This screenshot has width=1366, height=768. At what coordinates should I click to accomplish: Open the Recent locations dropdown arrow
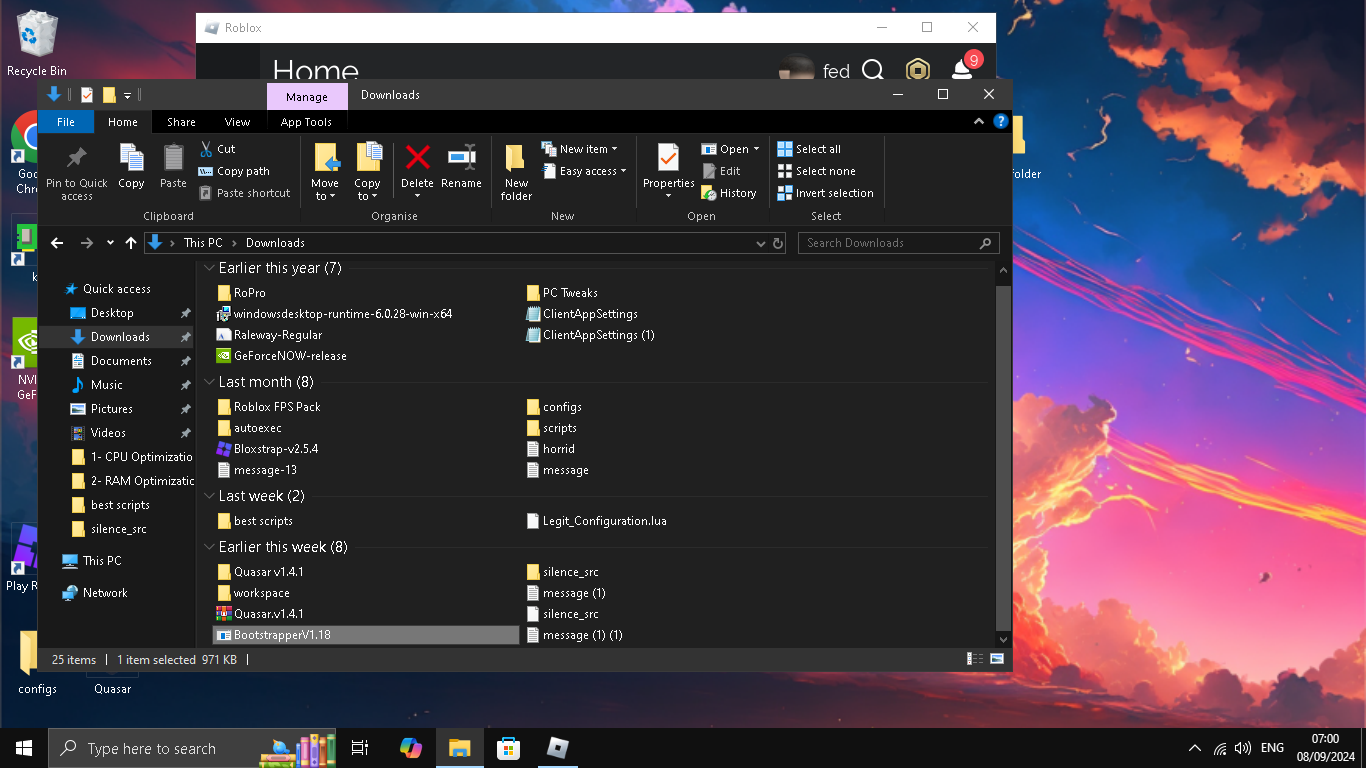tap(110, 243)
